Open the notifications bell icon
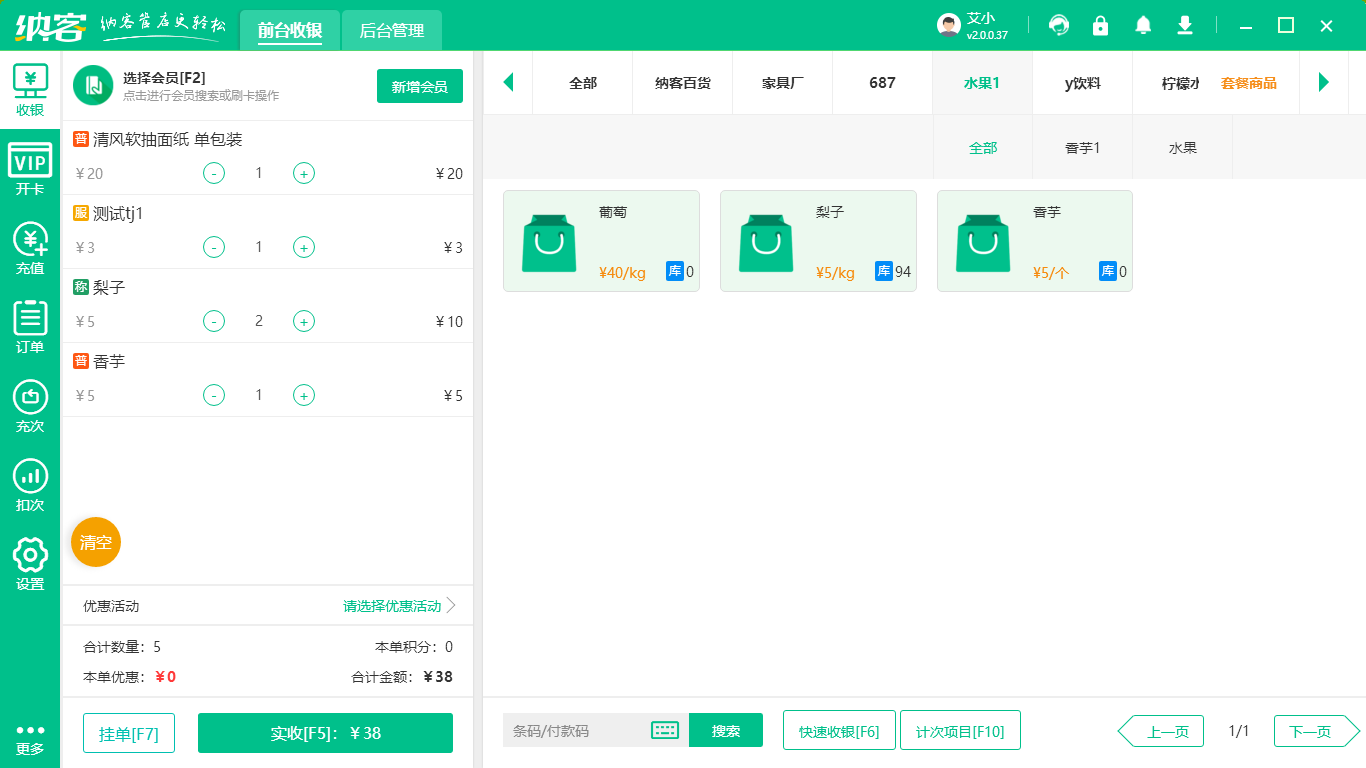1366x768 pixels. pos(1143,25)
